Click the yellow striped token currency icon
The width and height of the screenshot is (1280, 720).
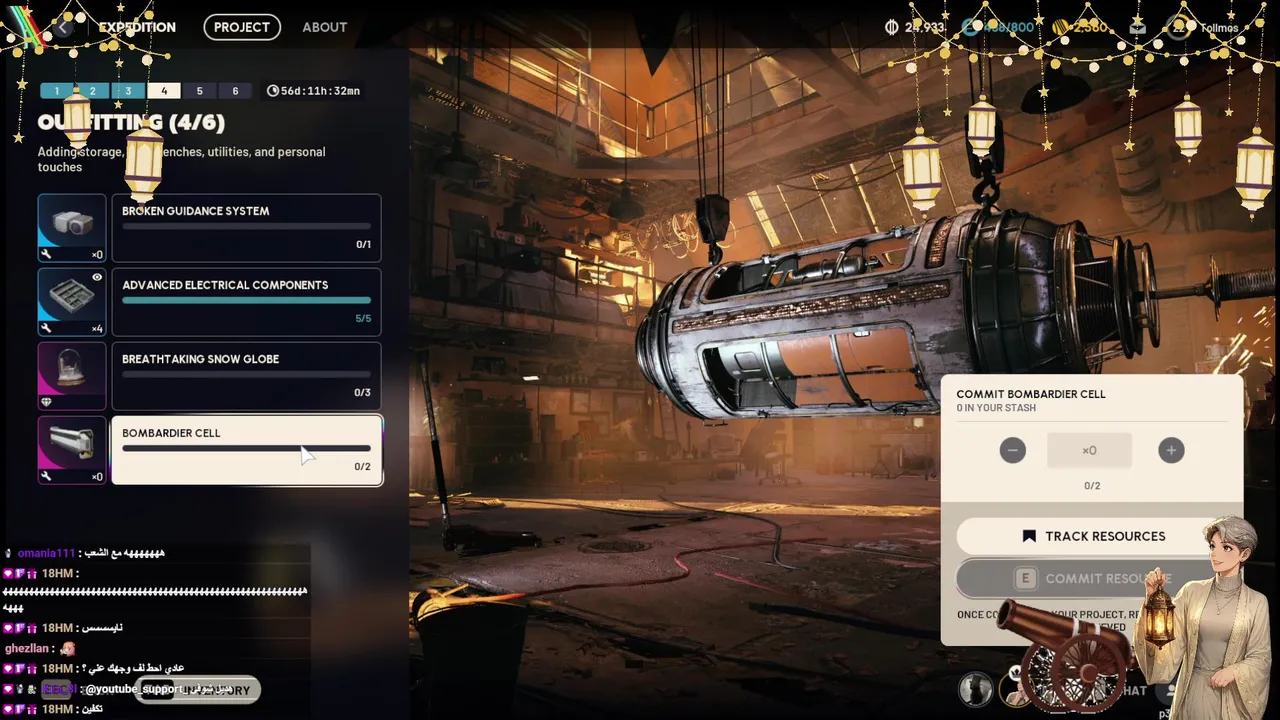(x=1060, y=27)
